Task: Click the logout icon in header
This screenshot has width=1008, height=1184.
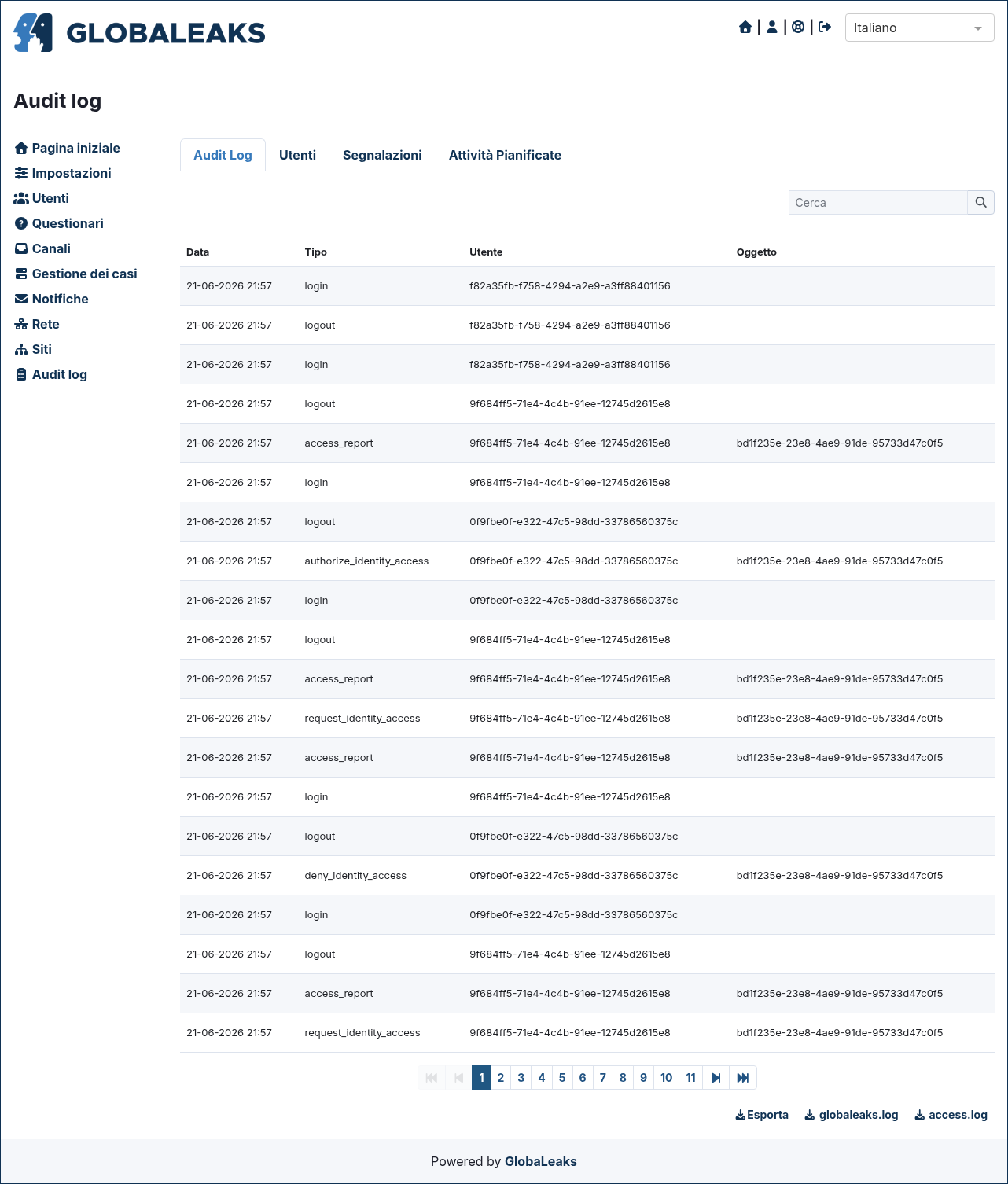Action: (x=825, y=28)
